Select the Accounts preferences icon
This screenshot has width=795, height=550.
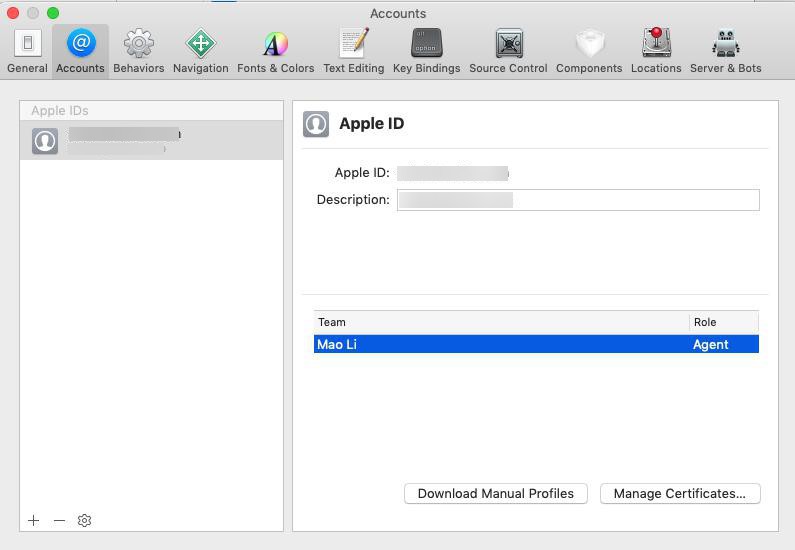(80, 51)
